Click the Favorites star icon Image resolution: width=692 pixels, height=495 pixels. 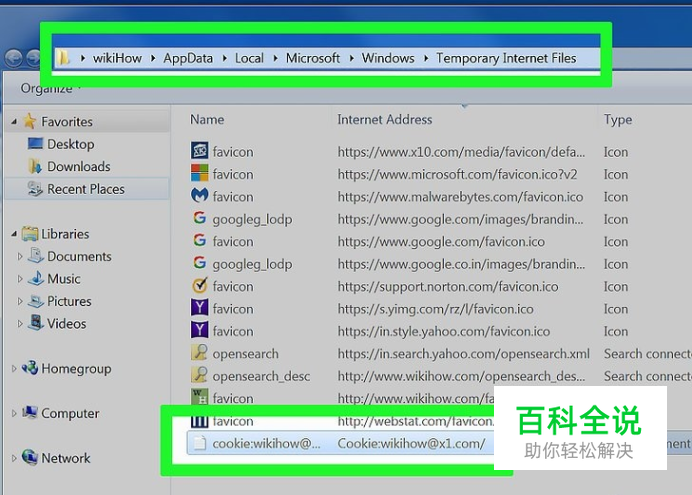click(x=30, y=121)
